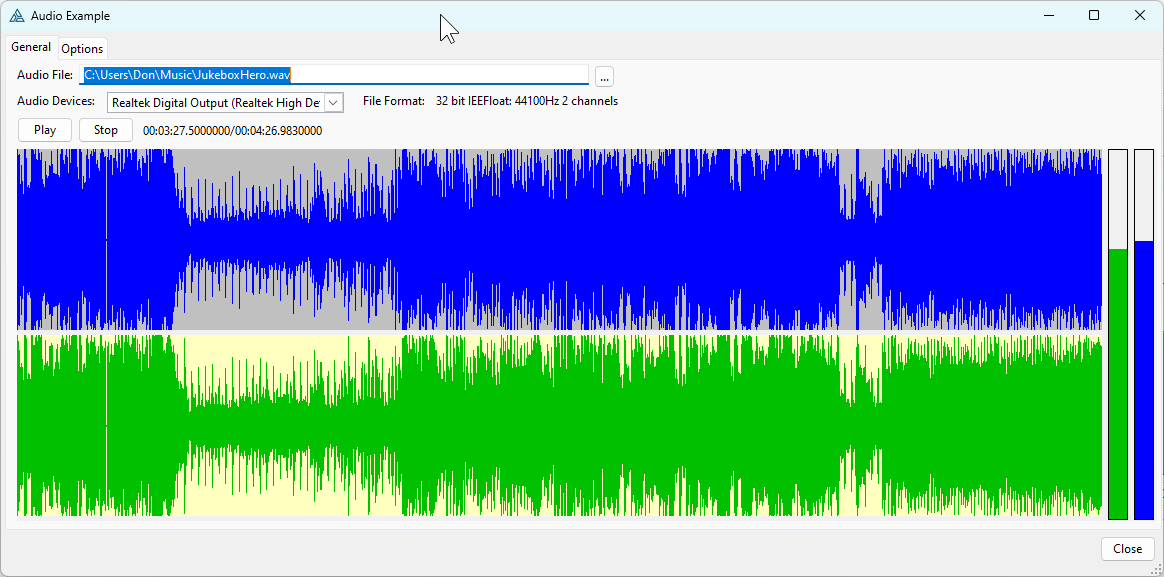Open file browser with the ellipsis button

pos(604,77)
